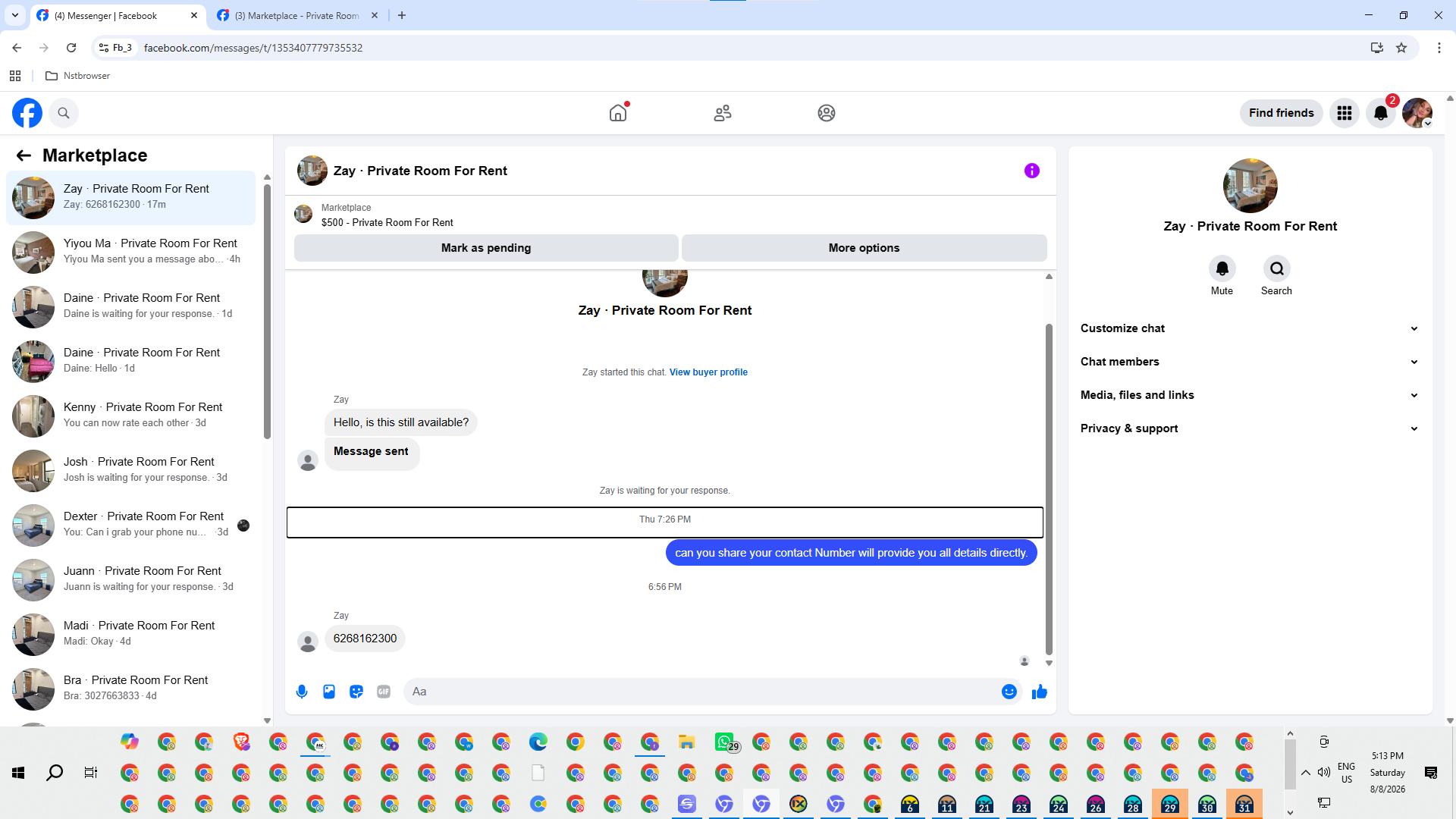Image resolution: width=1456 pixels, height=819 pixels.
Task: Open Daine chat waiting for your response
Action: click(130, 307)
